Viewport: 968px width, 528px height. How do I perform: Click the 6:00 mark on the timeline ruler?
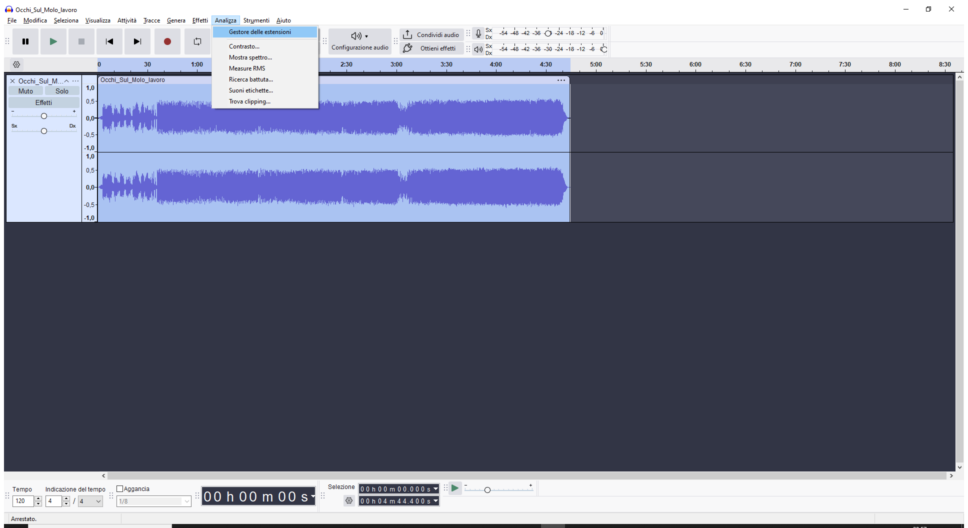tap(695, 64)
